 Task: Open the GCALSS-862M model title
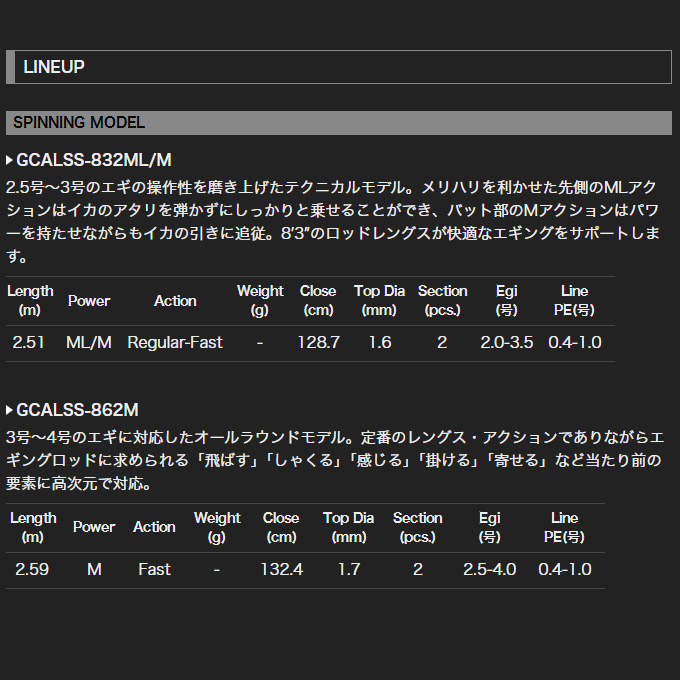(x=78, y=410)
